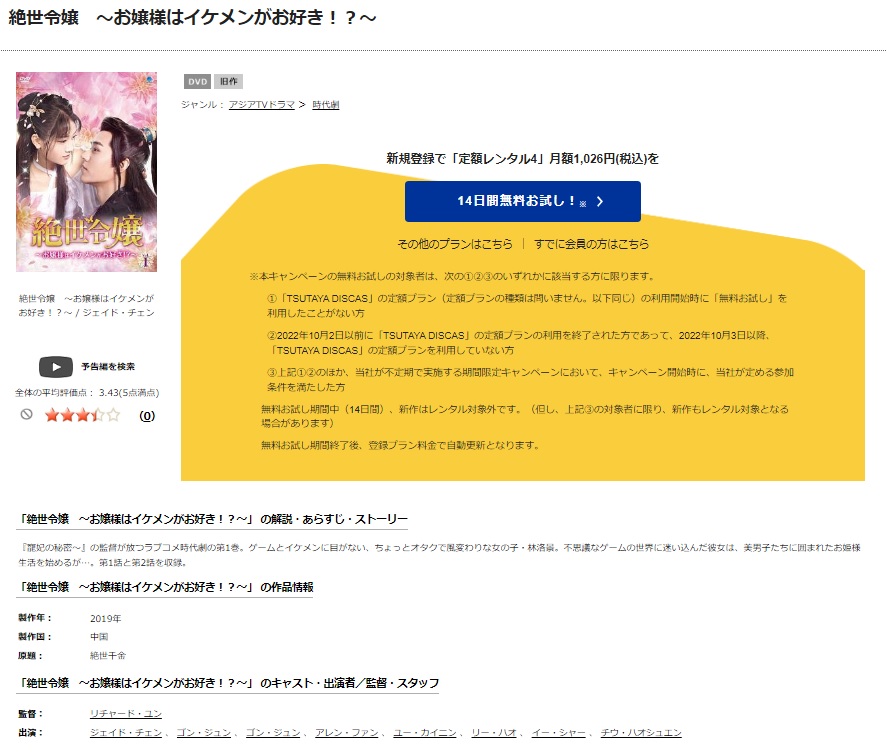
Task: Click the no-rating circle-slash icon
Action: point(27,415)
